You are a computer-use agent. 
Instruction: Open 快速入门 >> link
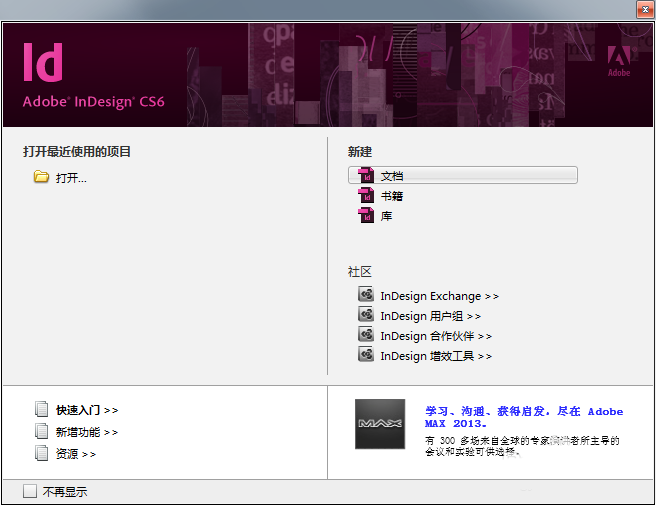coord(87,410)
